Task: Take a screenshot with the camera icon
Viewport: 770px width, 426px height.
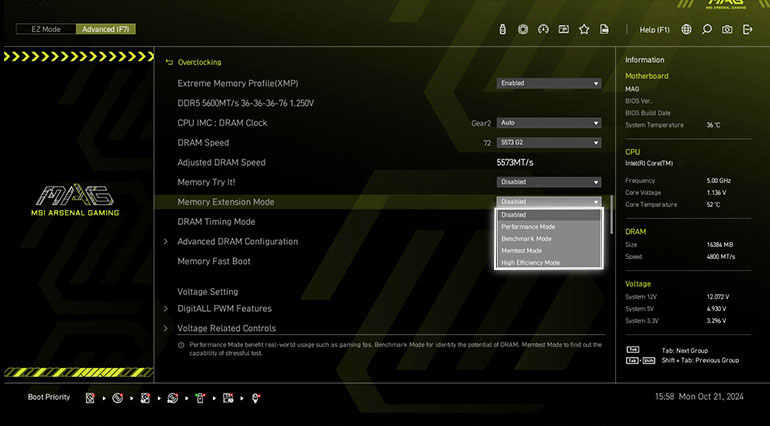Action: (x=727, y=29)
